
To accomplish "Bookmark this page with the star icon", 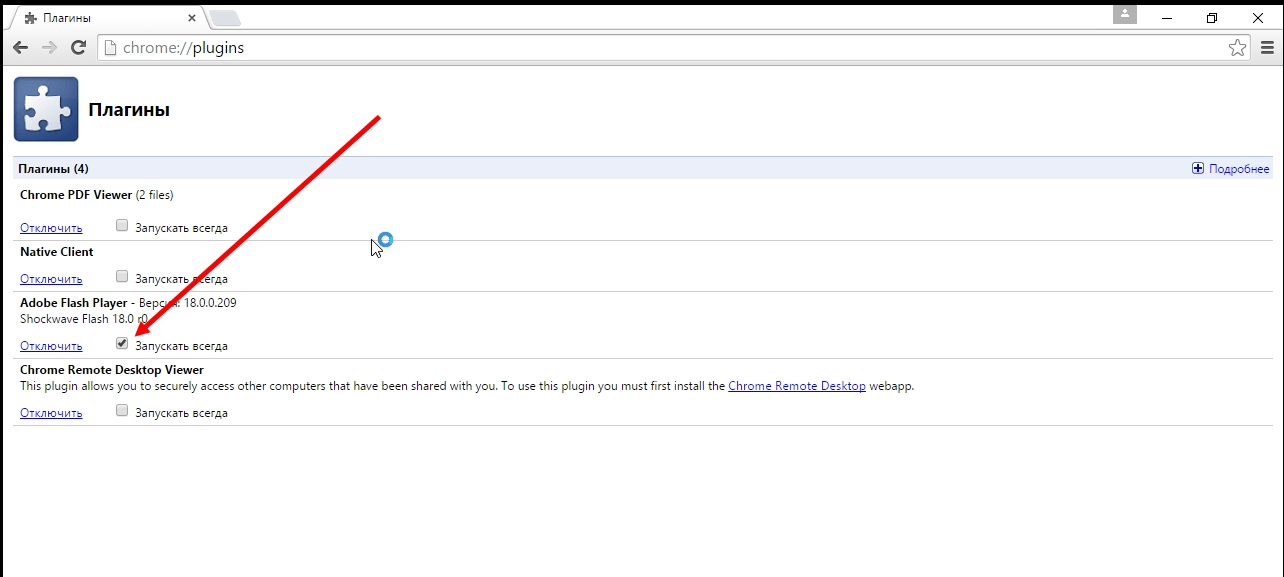I will [1237, 47].
